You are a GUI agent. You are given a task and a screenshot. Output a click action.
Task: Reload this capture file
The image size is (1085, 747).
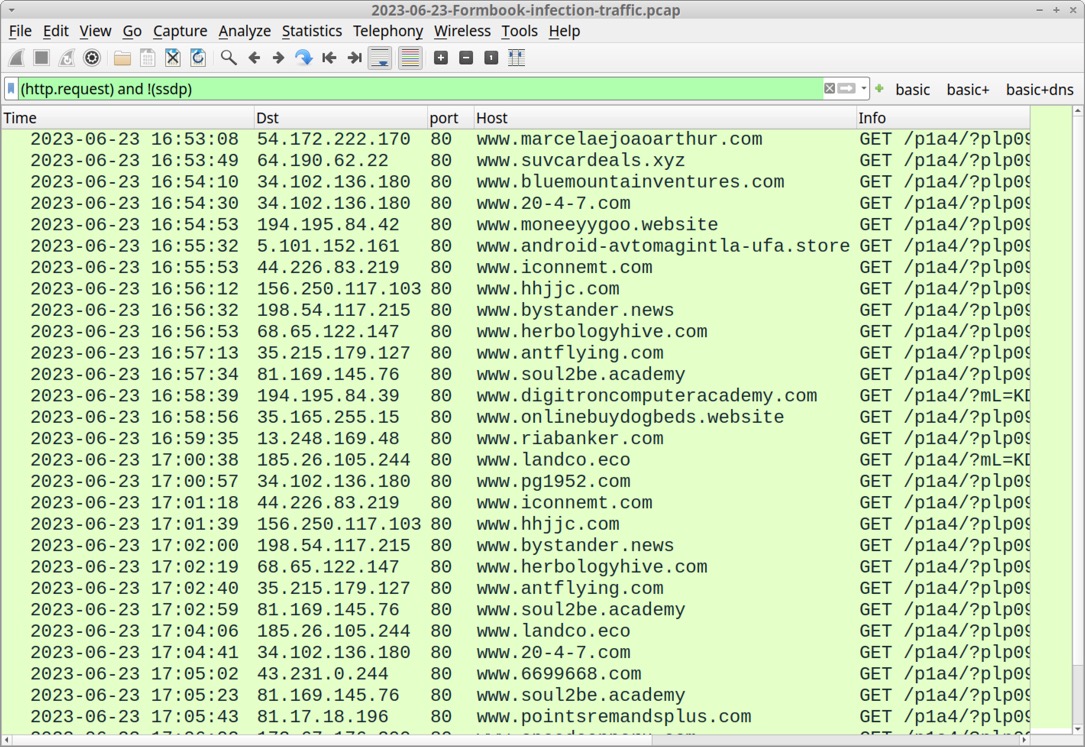198,58
